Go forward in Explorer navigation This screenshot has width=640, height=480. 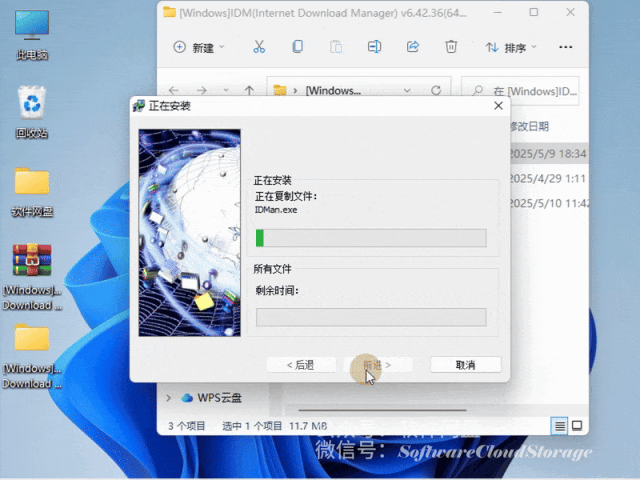click(x=202, y=90)
